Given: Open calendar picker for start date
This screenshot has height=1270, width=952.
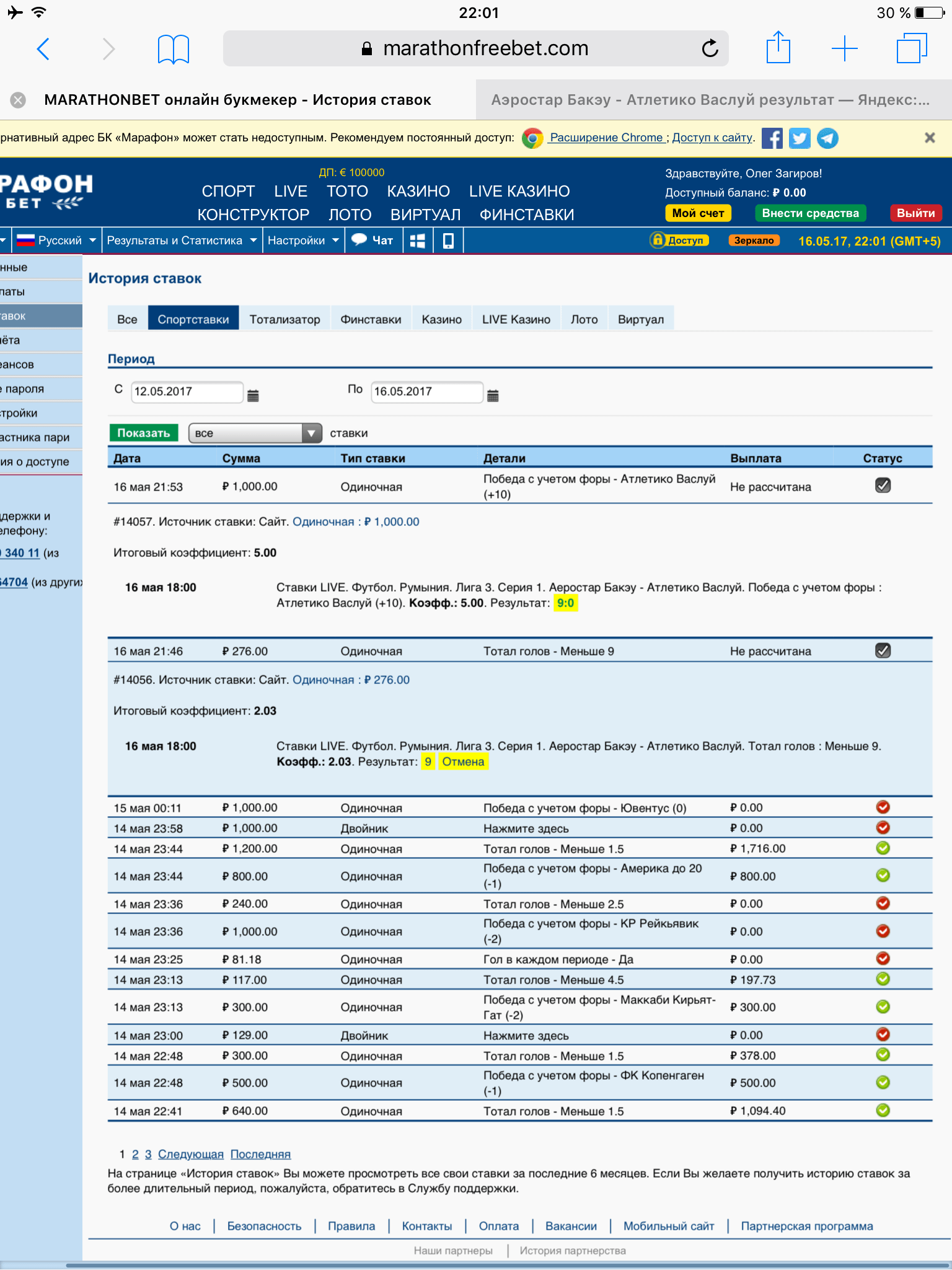Looking at the screenshot, I should tap(253, 396).
